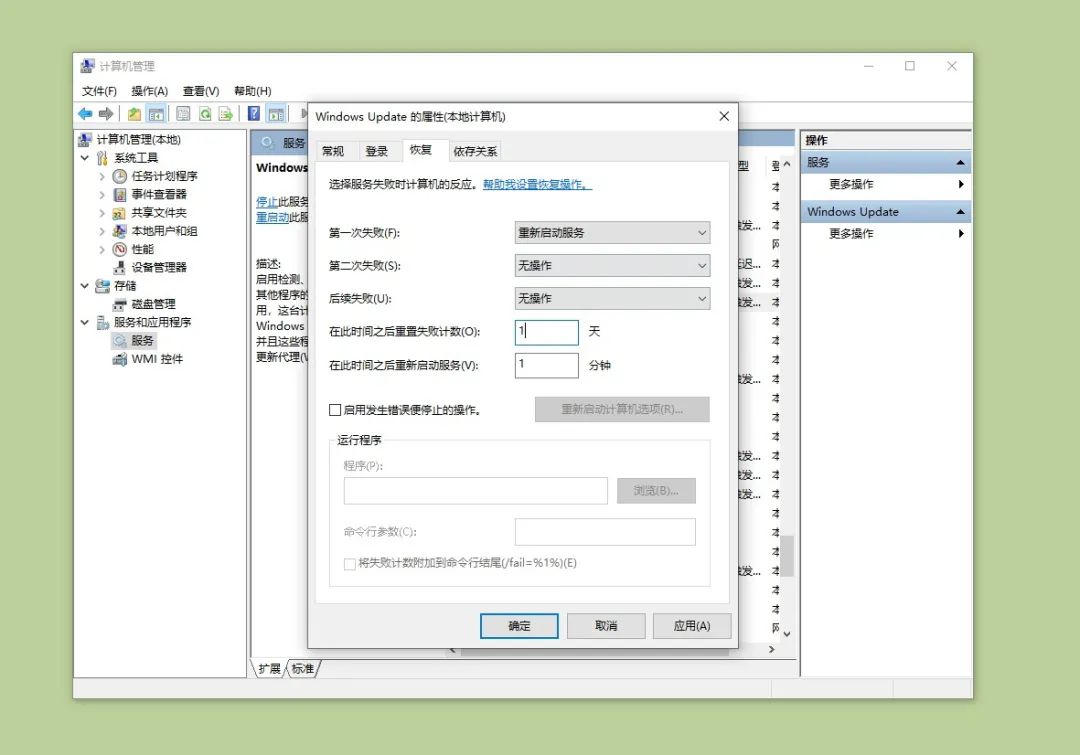Open the 帮助我设置恢复操作 link
Screen dimensions: 1080x755
click(x=537, y=185)
